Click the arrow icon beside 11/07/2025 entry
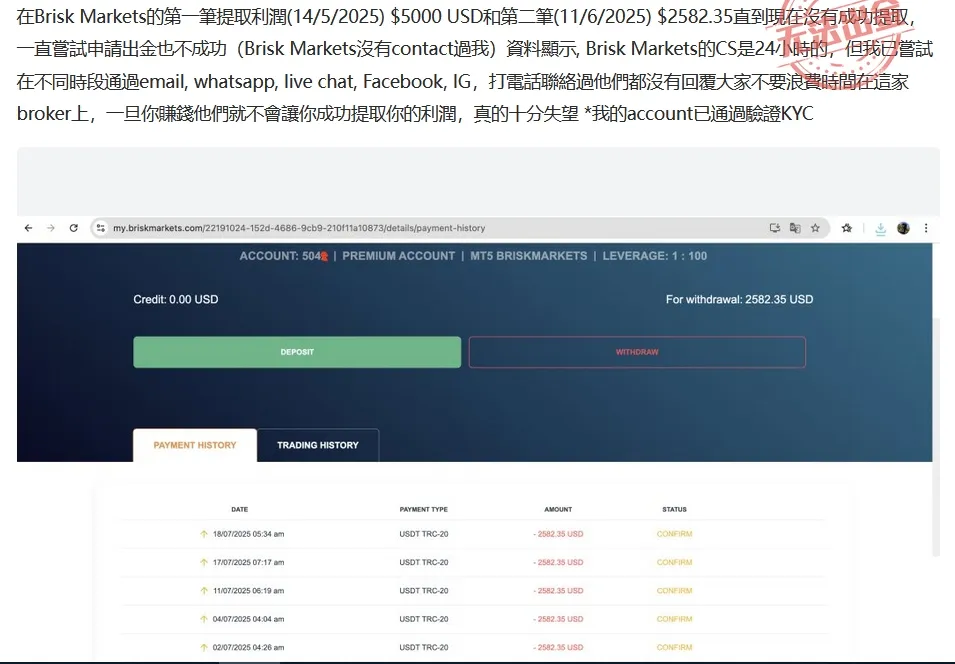955x664 pixels. (x=204, y=591)
